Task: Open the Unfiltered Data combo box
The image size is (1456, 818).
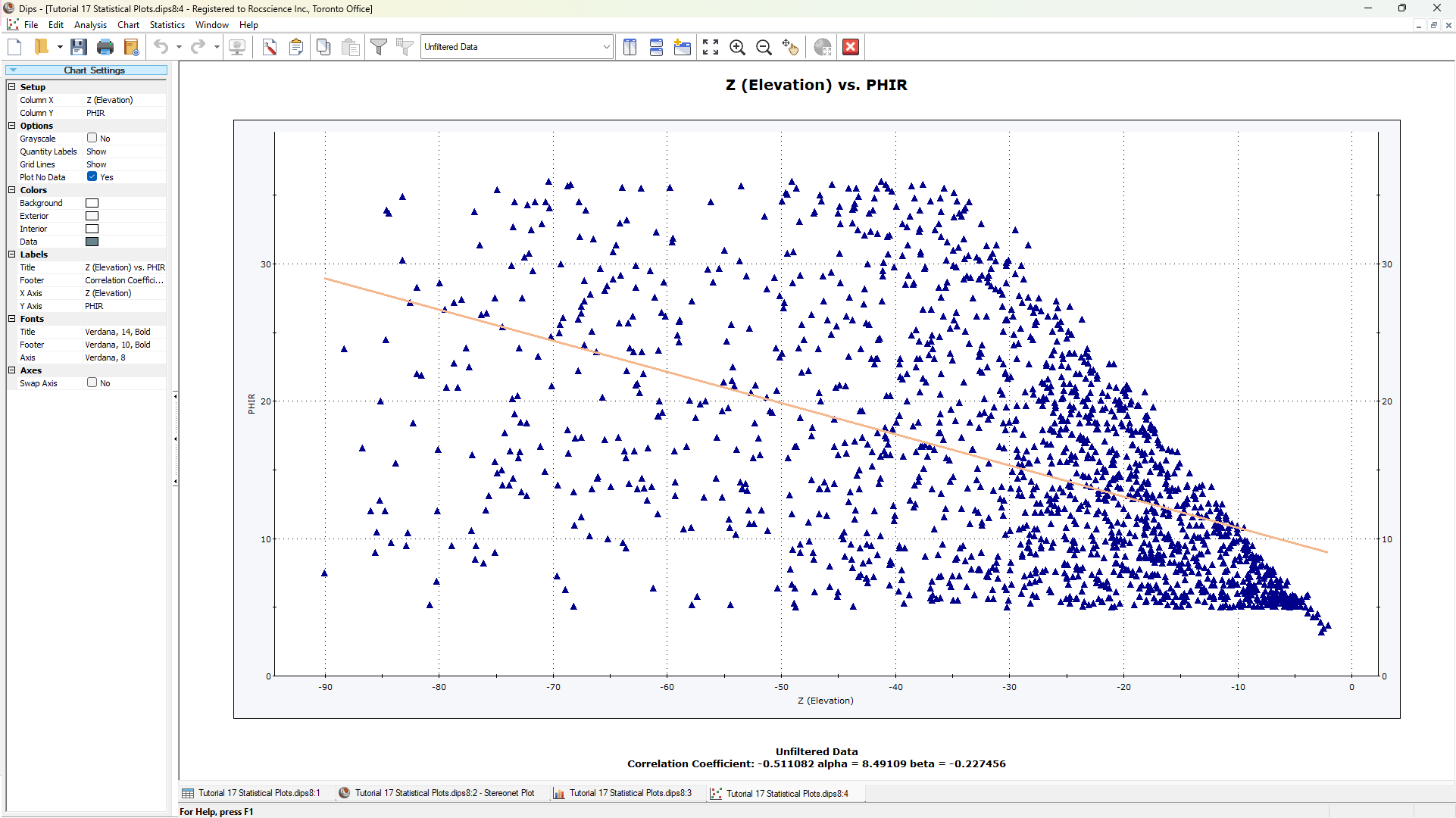Action: click(x=517, y=47)
